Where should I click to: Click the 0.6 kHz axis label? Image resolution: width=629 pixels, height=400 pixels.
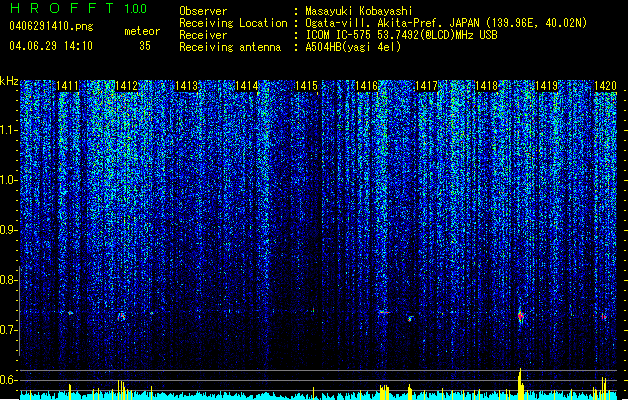click(x=8, y=380)
